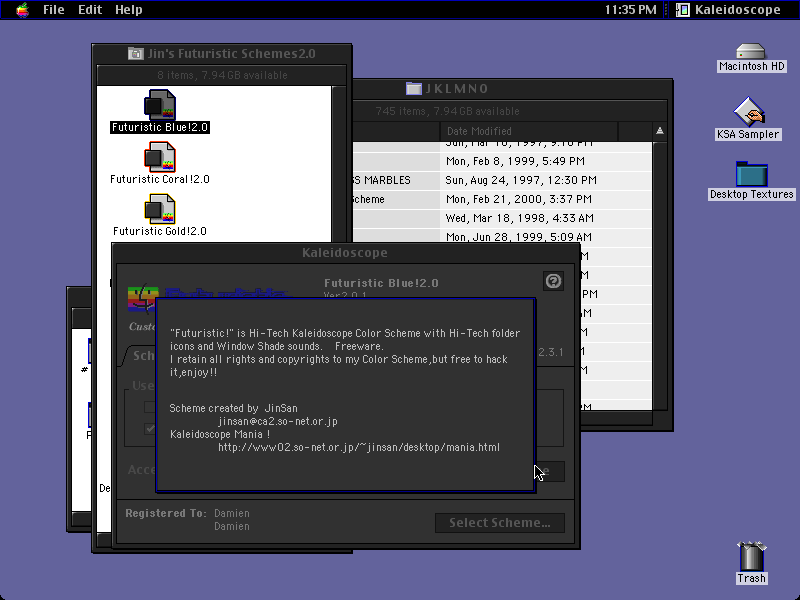Click the JKLMNO folder icon in title bar
Viewport: 800px width, 600px height.
coord(414,88)
